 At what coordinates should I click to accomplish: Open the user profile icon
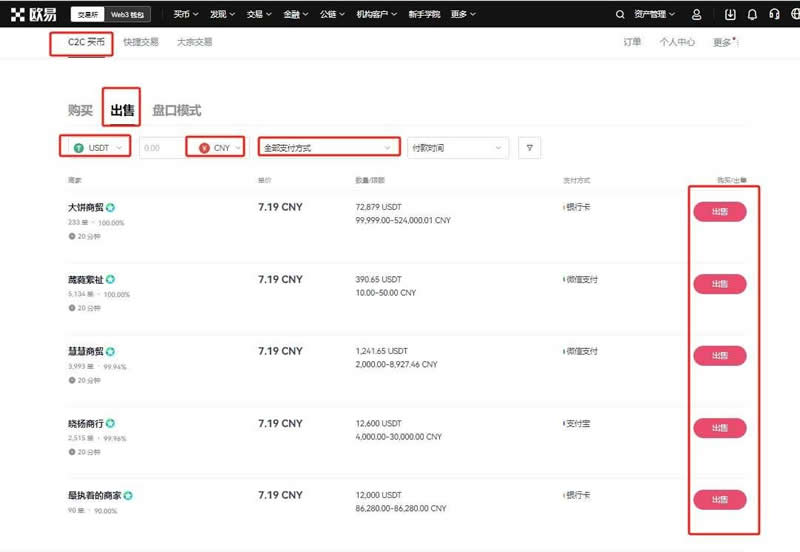[x=696, y=15]
